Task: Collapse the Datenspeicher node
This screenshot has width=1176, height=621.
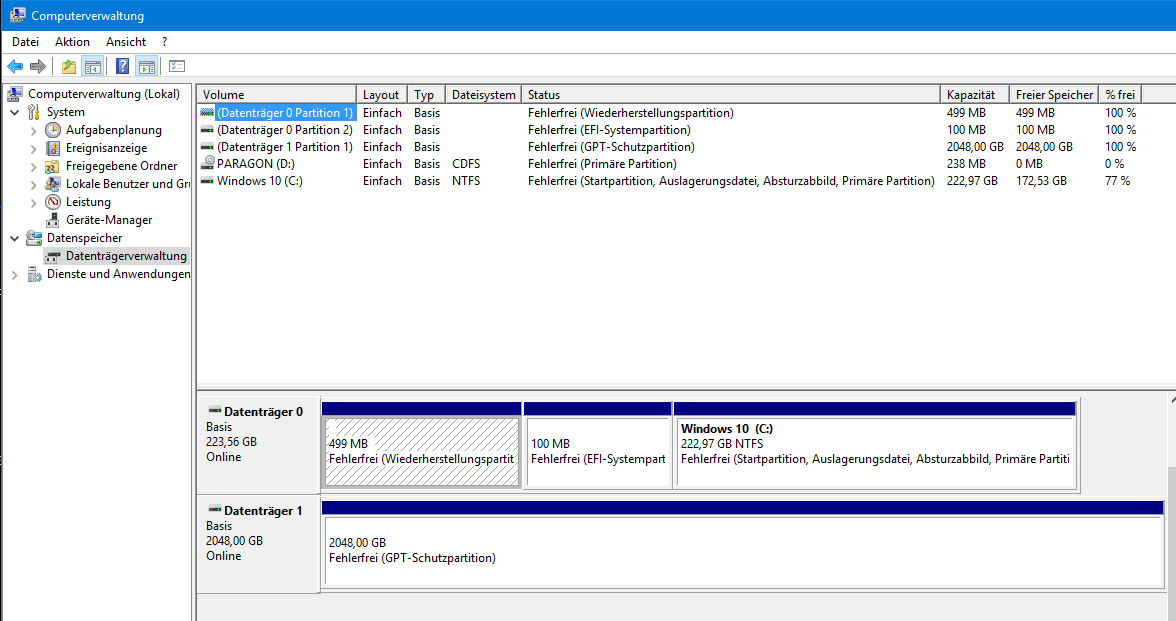Action: point(14,238)
